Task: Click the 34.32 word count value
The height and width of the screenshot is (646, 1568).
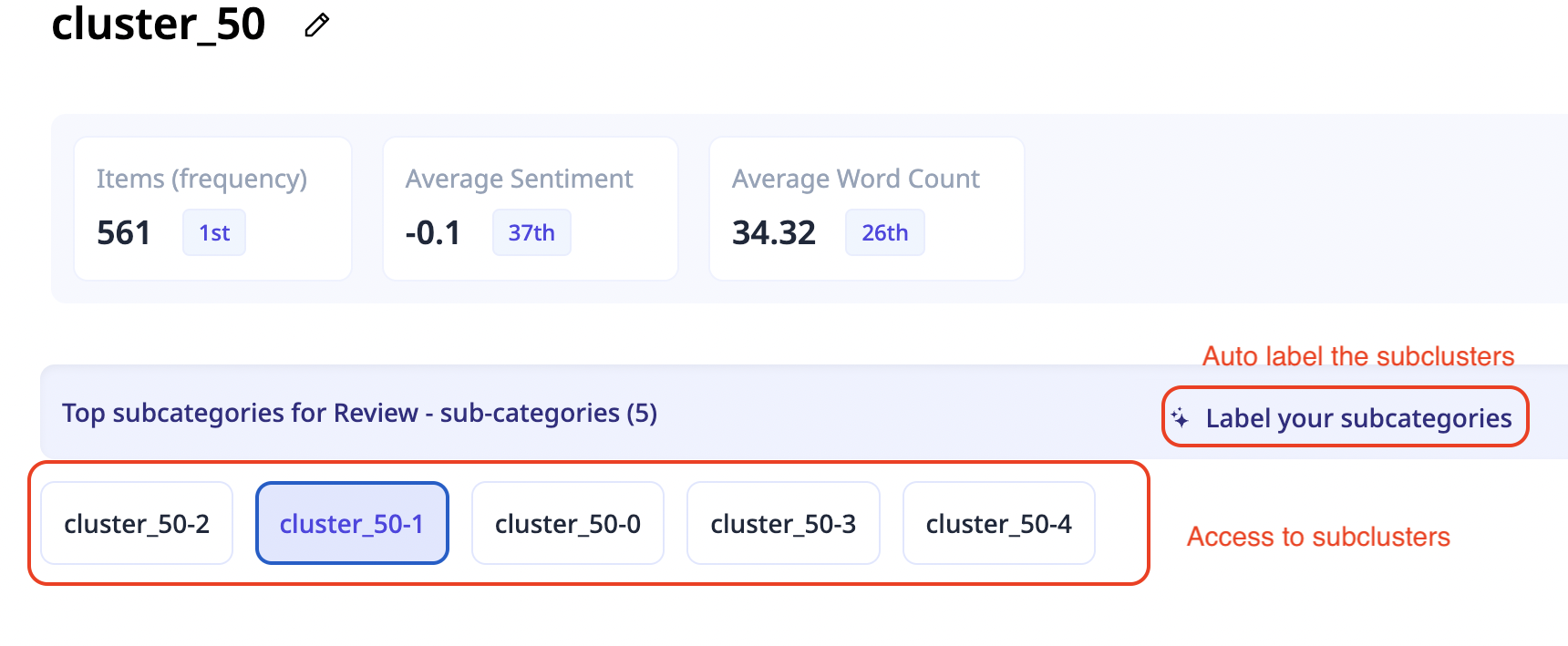Action: (773, 233)
